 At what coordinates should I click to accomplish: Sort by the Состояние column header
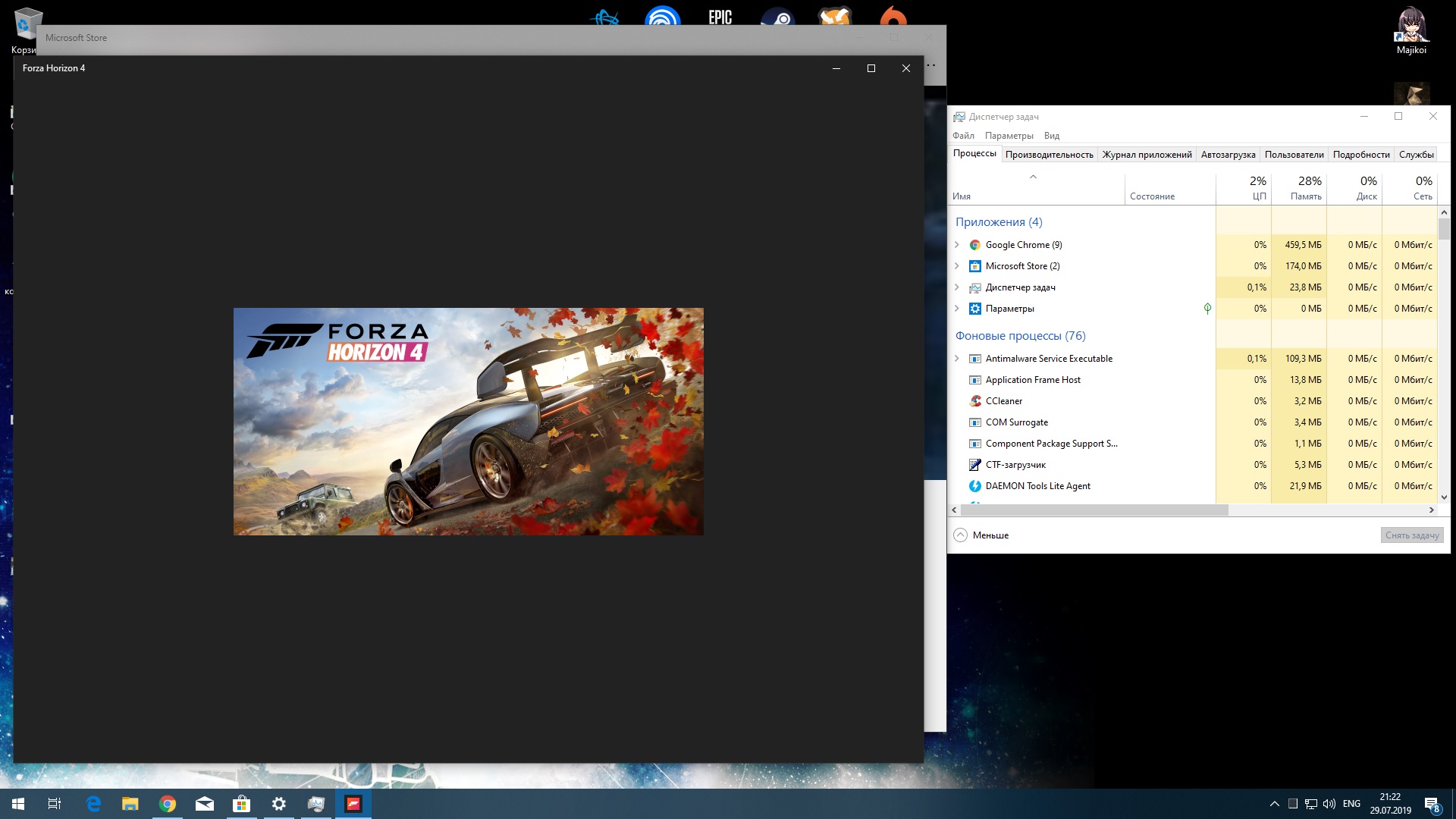(1170, 188)
